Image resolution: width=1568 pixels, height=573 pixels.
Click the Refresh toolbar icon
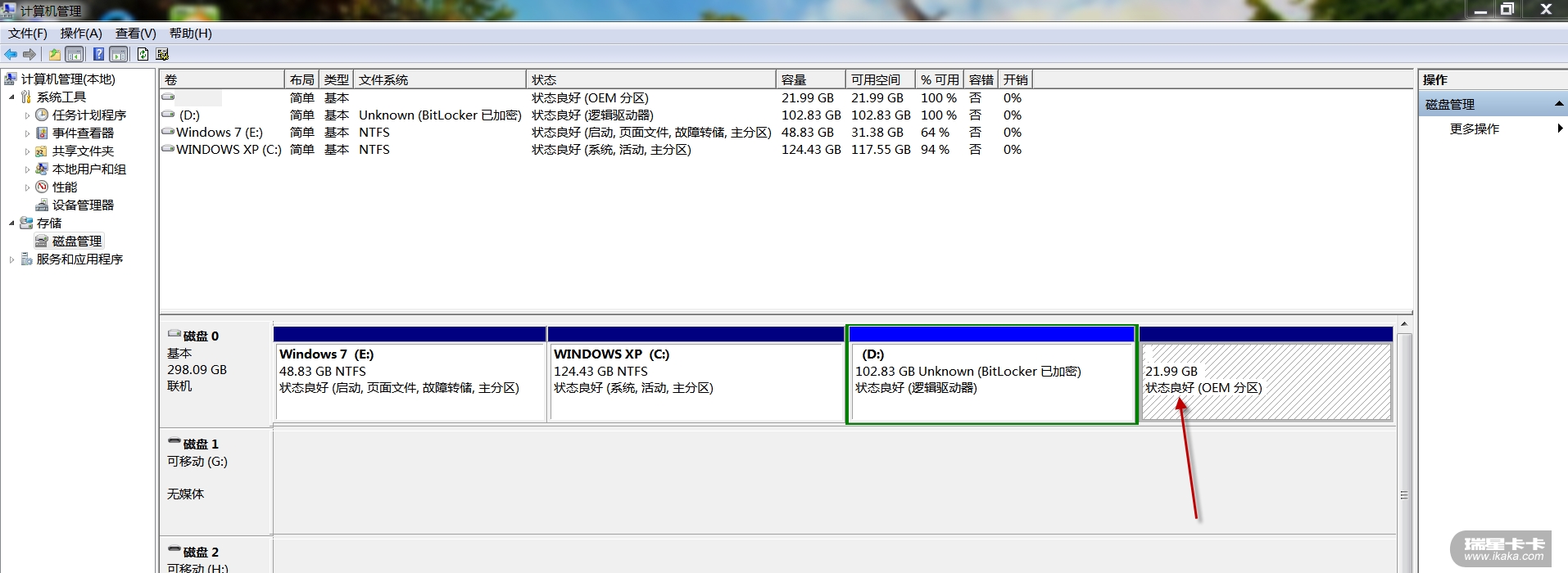[x=143, y=54]
